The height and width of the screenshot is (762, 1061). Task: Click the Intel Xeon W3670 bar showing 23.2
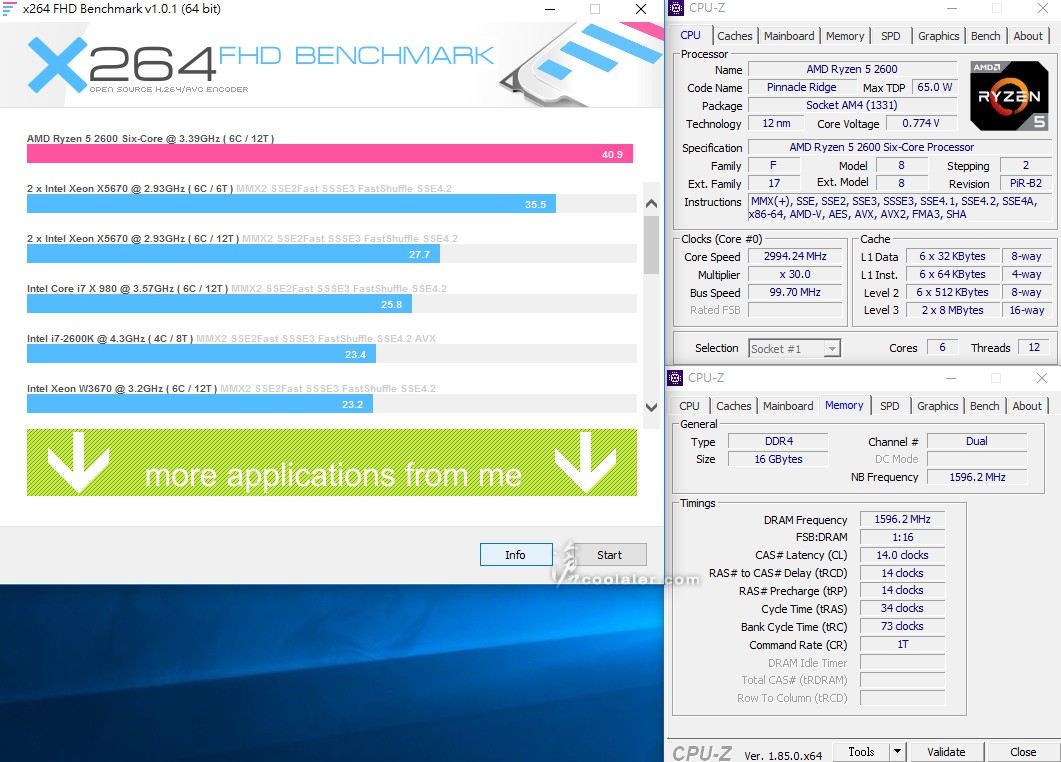(x=200, y=404)
